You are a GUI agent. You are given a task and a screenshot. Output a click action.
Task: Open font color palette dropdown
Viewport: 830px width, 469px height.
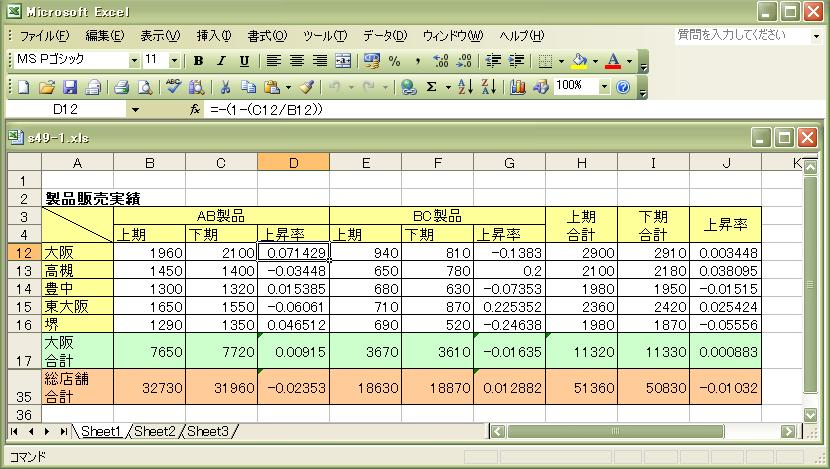tap(629, 61)
